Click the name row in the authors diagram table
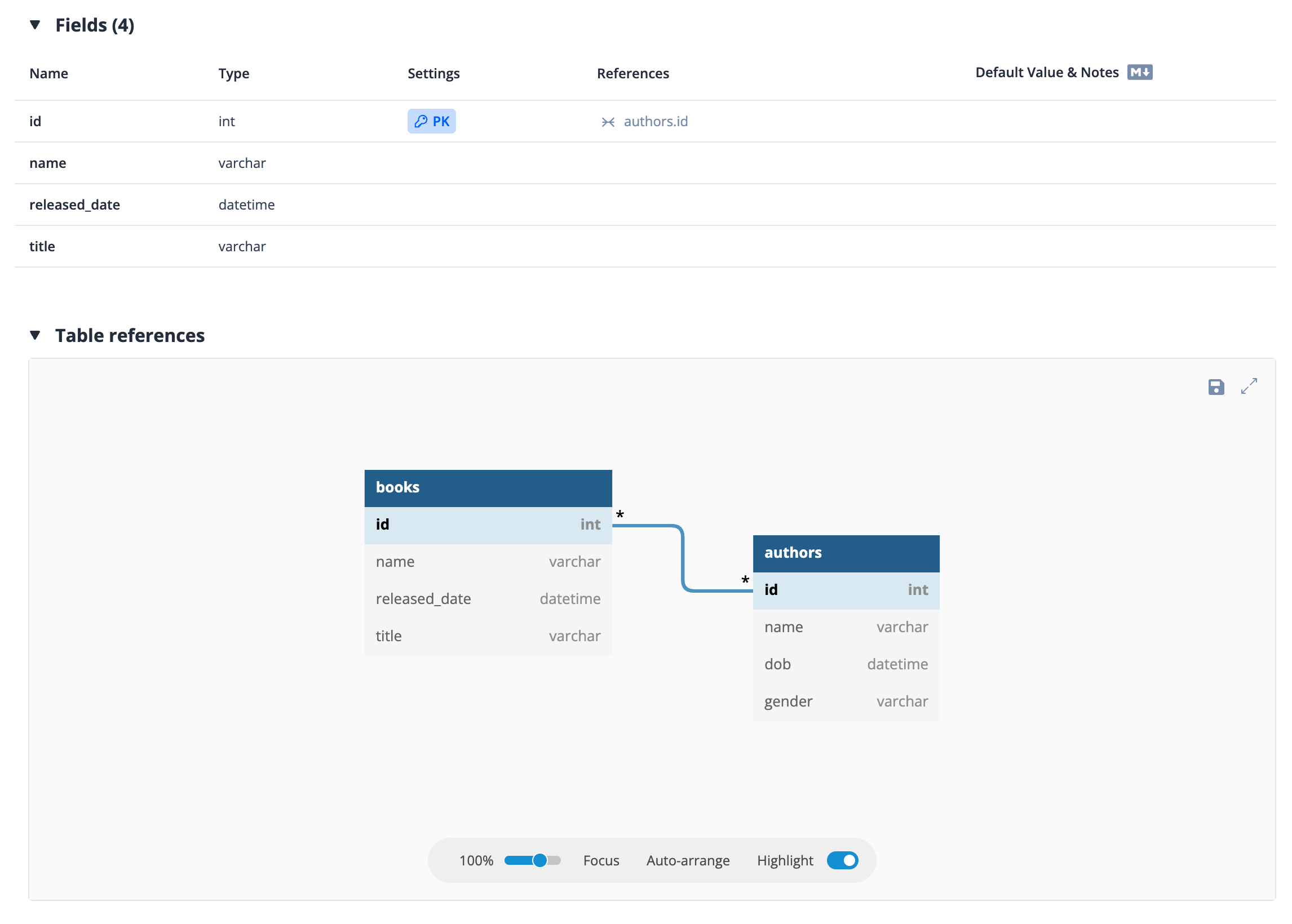Viewport: 1292px width, 924px height. pos(846,627)
